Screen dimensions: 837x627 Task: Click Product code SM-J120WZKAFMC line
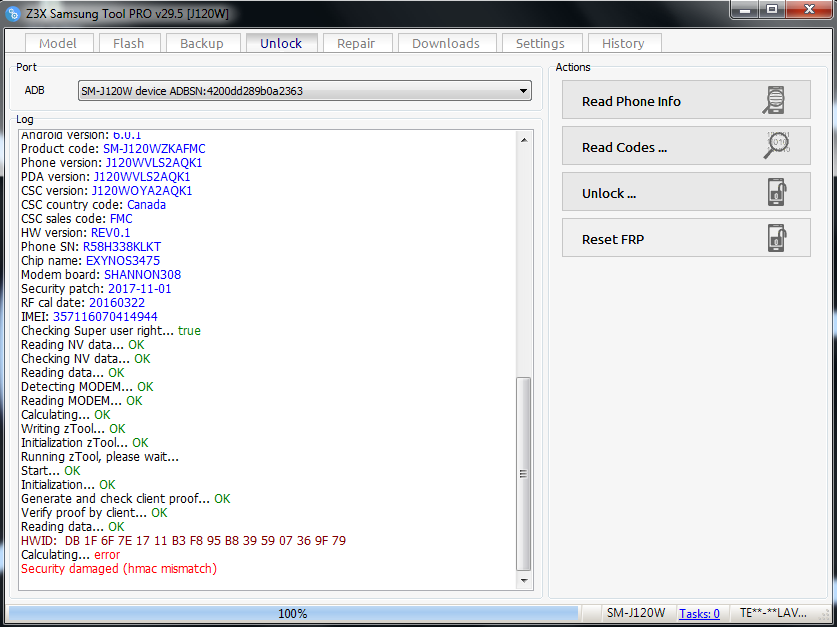click(x=113, y=149)
